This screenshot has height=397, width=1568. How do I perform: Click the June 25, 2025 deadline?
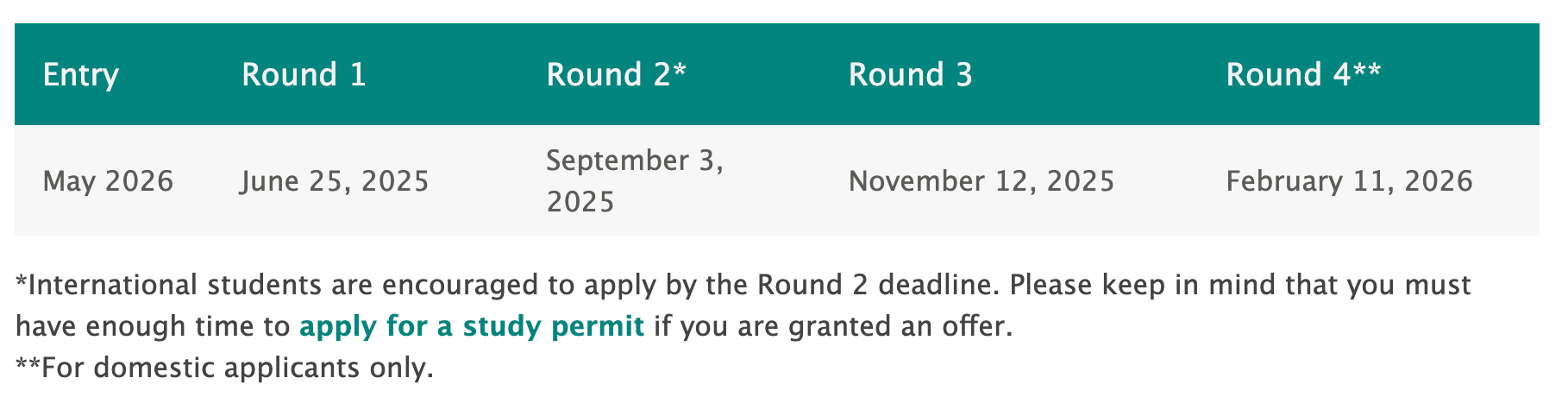tap(336, 181)
